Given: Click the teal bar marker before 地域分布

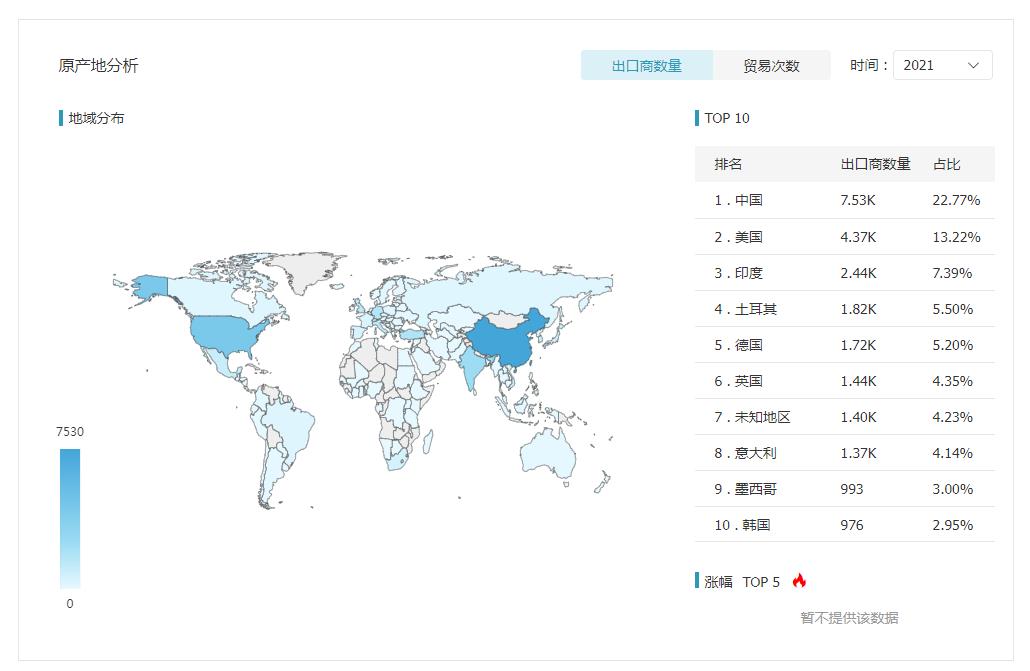Looking at the screenshot, I should (x=59, y=117).
